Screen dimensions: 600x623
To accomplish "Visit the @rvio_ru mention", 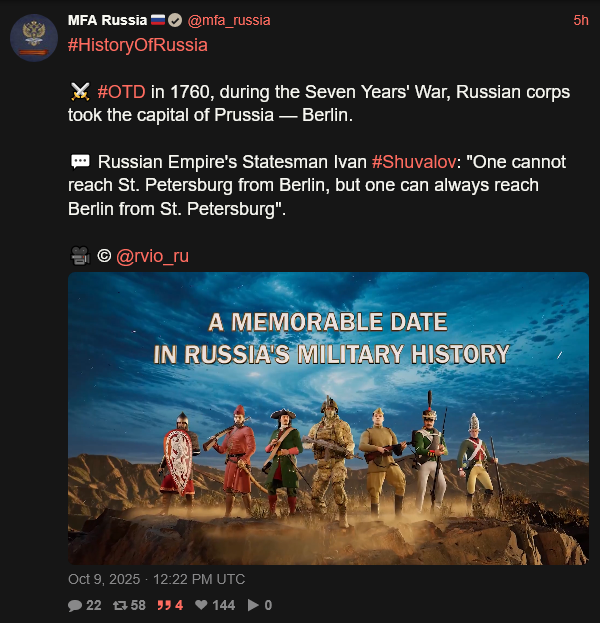I will (x=152, y=256).
